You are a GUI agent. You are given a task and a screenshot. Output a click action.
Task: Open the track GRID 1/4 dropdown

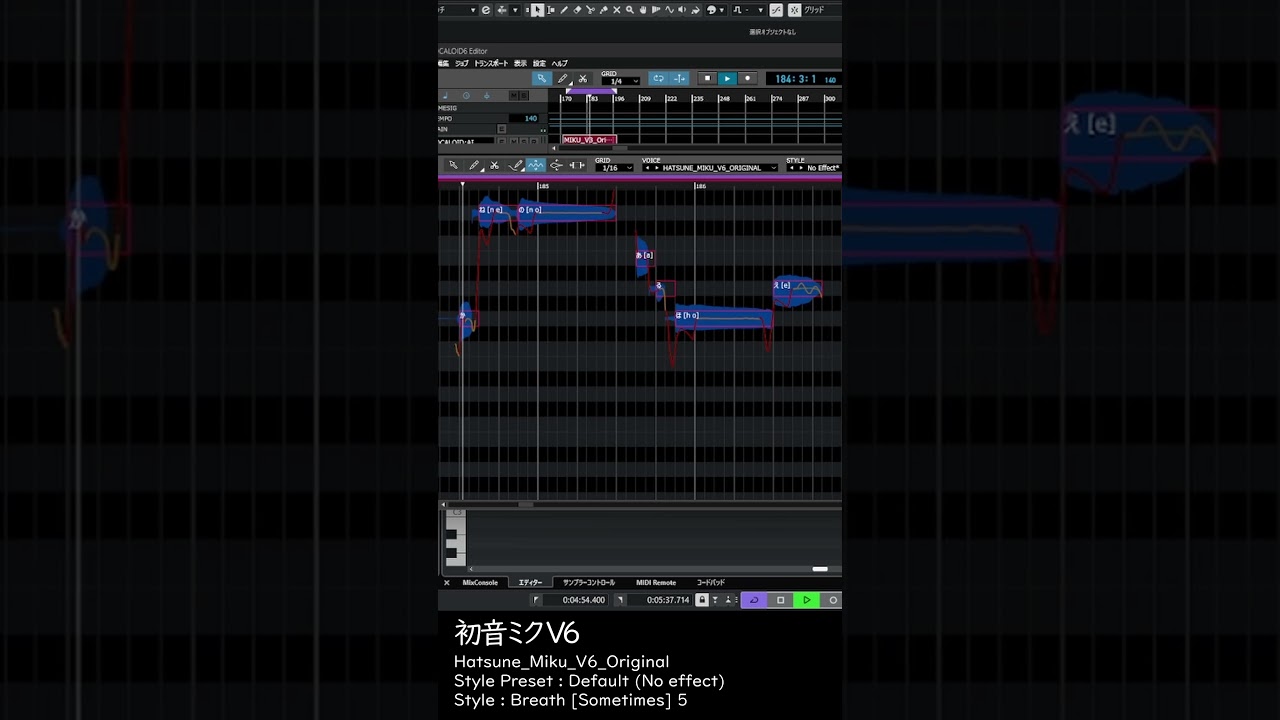[x=621, y=81]
